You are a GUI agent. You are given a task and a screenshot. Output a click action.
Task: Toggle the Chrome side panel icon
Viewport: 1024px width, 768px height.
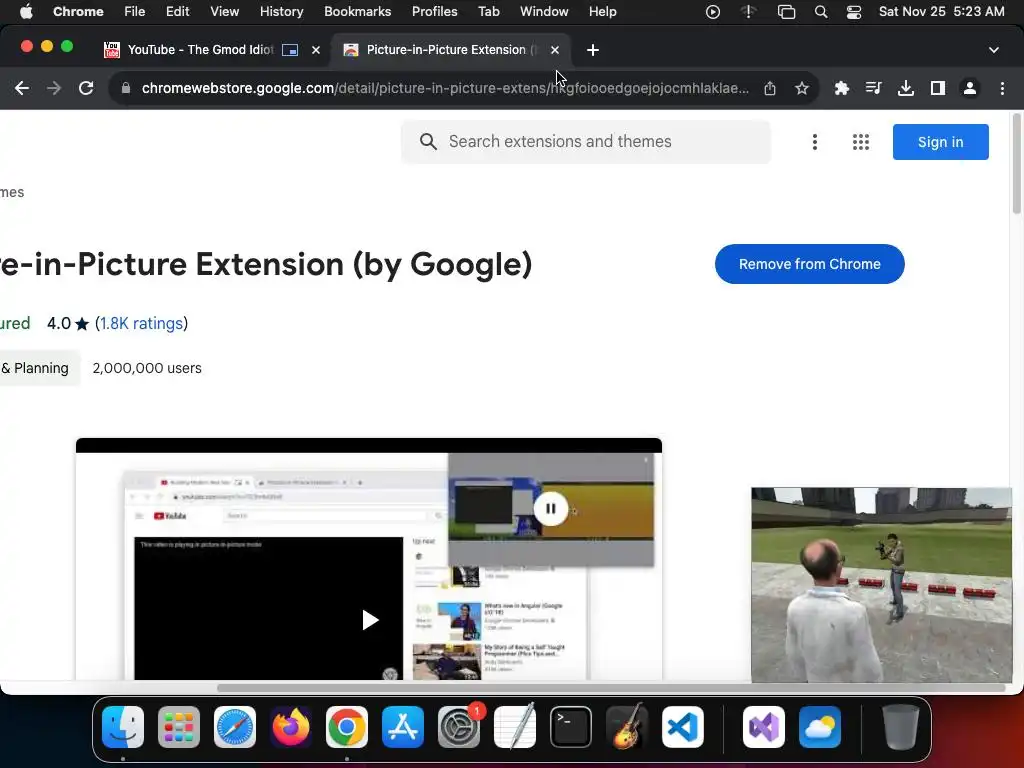938,88
